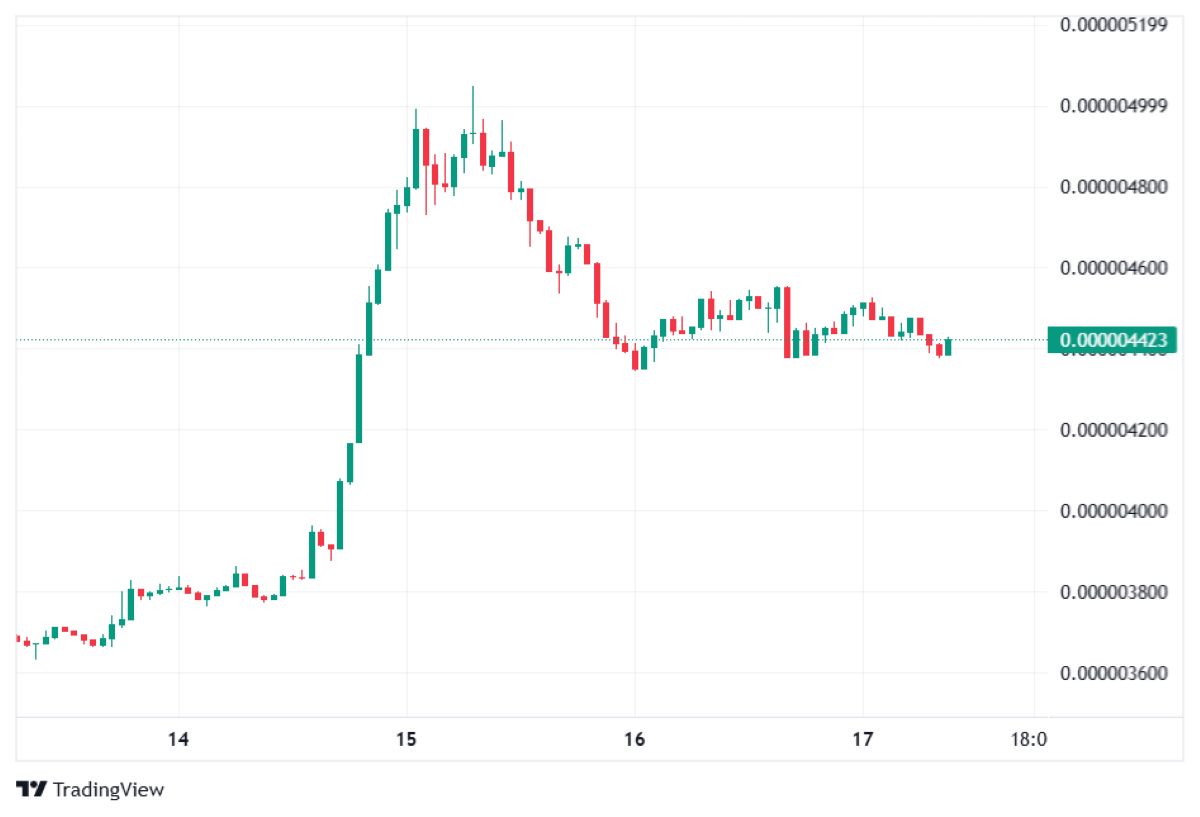Click the 18:0 time axis label

(1029, 740)
